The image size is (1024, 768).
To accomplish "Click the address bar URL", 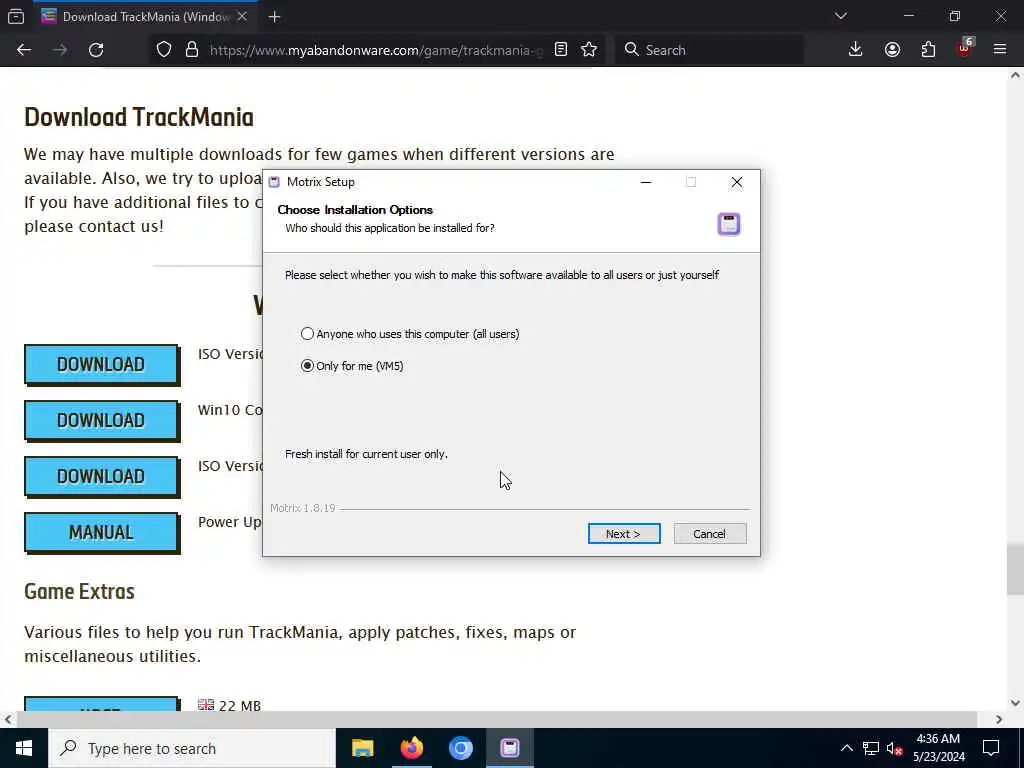I will tap(376, 50).
